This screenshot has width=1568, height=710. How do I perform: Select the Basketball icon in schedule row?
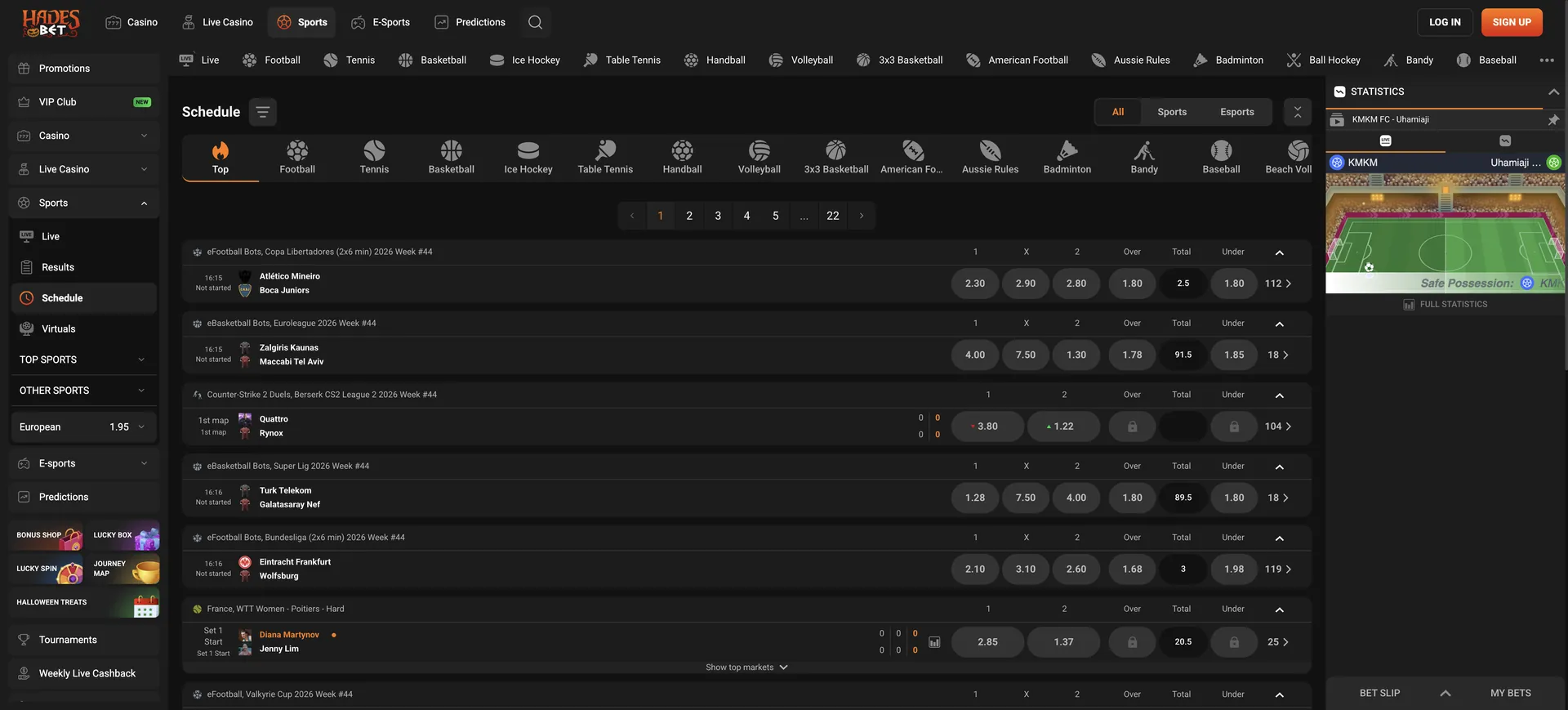tap(451, 150)
